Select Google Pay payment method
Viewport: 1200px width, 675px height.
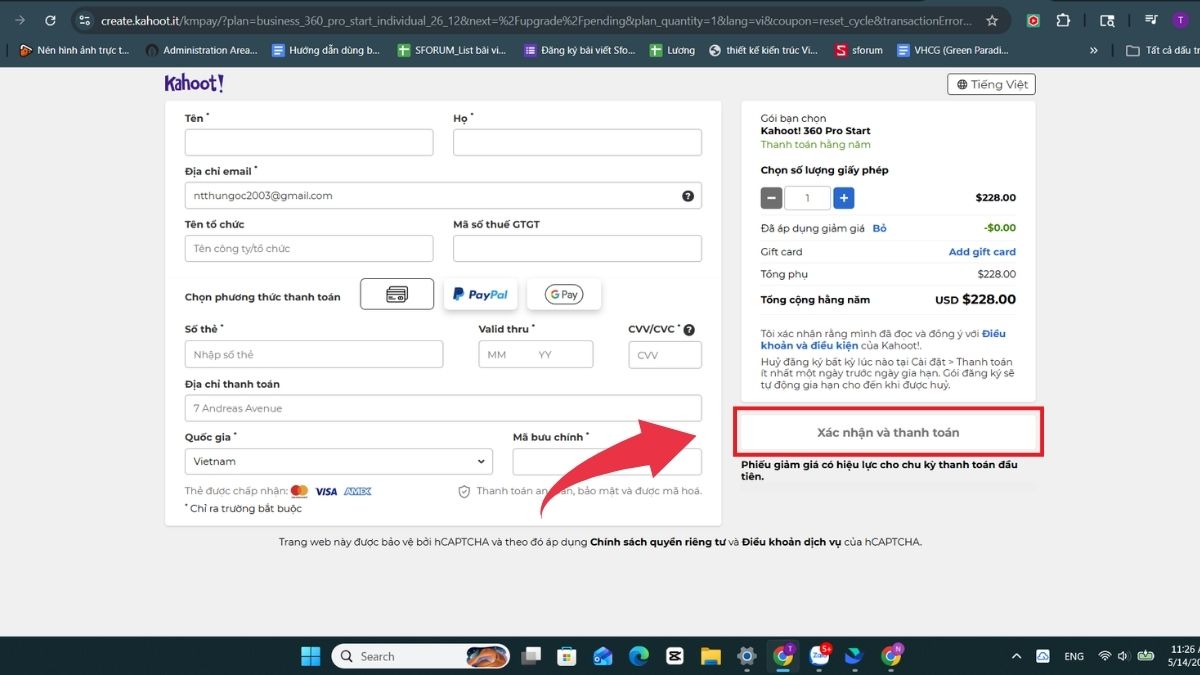click(564, 294)
